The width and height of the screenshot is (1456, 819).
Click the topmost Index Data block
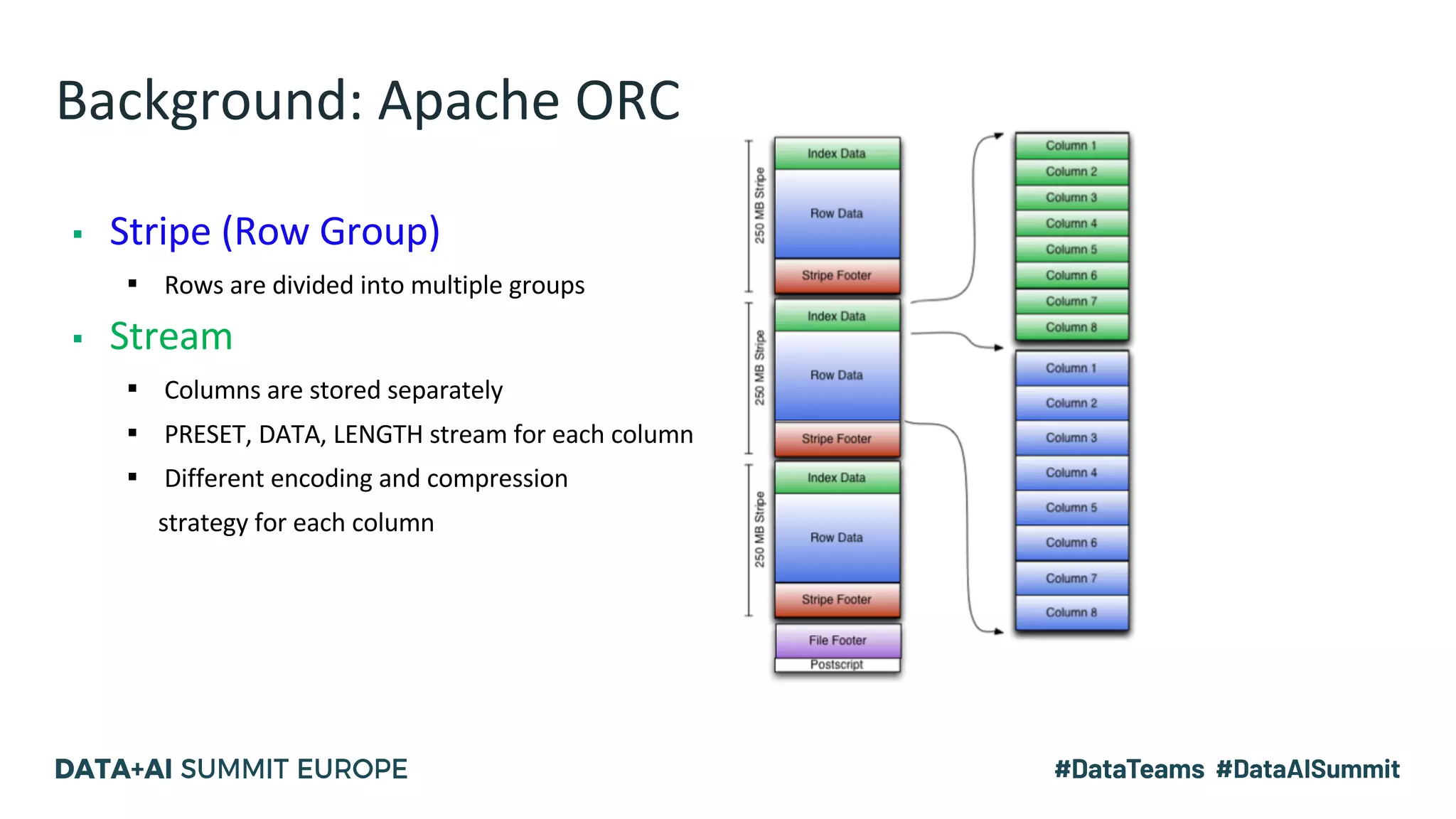click(x=837, y=154)
